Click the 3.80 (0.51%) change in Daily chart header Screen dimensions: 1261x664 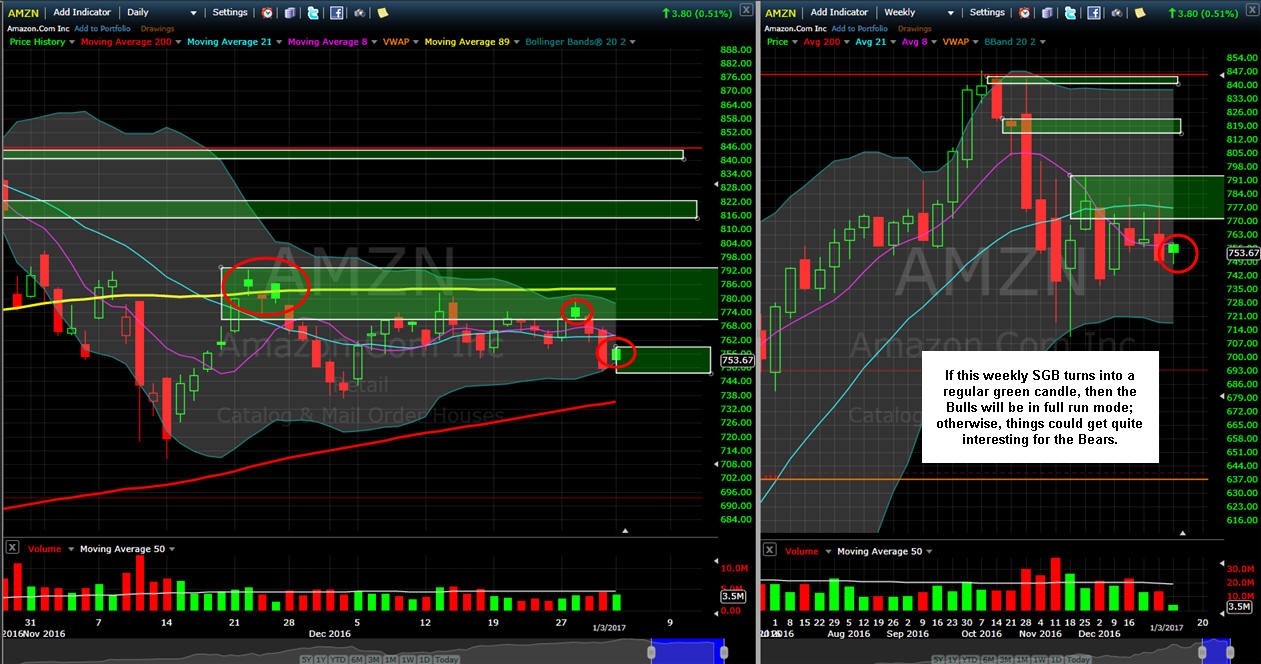tap(697, 13)
